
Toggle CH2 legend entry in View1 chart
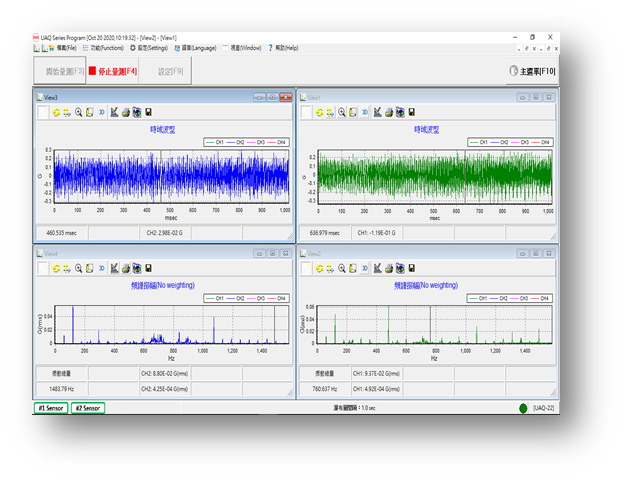click(x=500, y=142)
